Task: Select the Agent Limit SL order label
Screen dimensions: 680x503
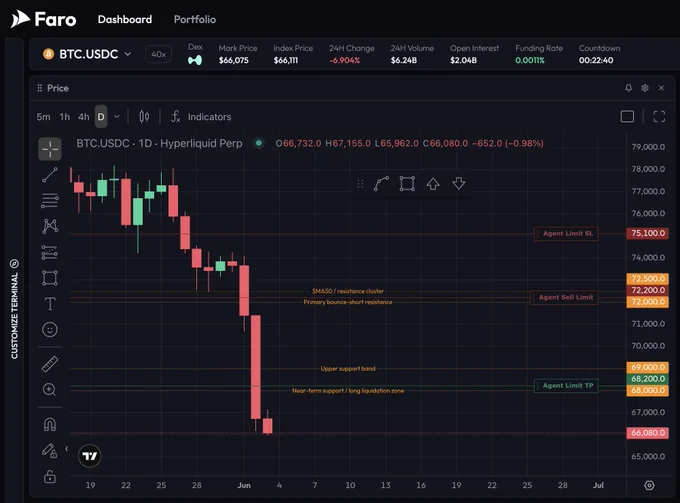Action: click(x=566, y=233)
